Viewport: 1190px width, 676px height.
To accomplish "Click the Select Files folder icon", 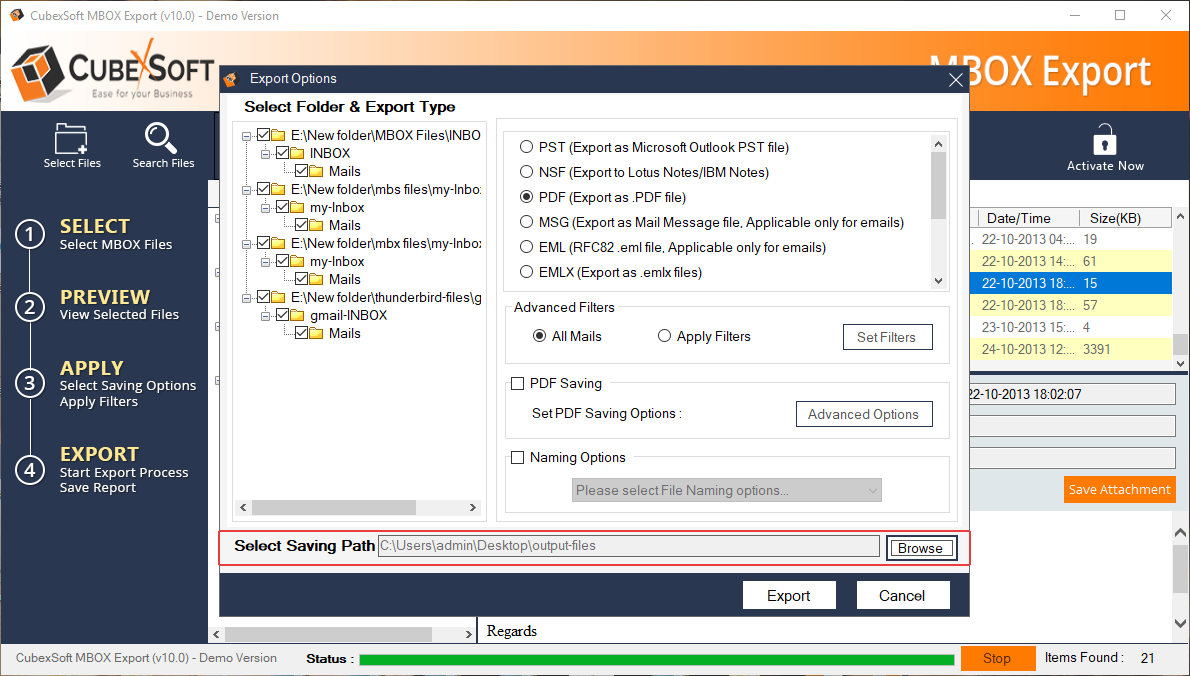I will [x=72, y=137].
